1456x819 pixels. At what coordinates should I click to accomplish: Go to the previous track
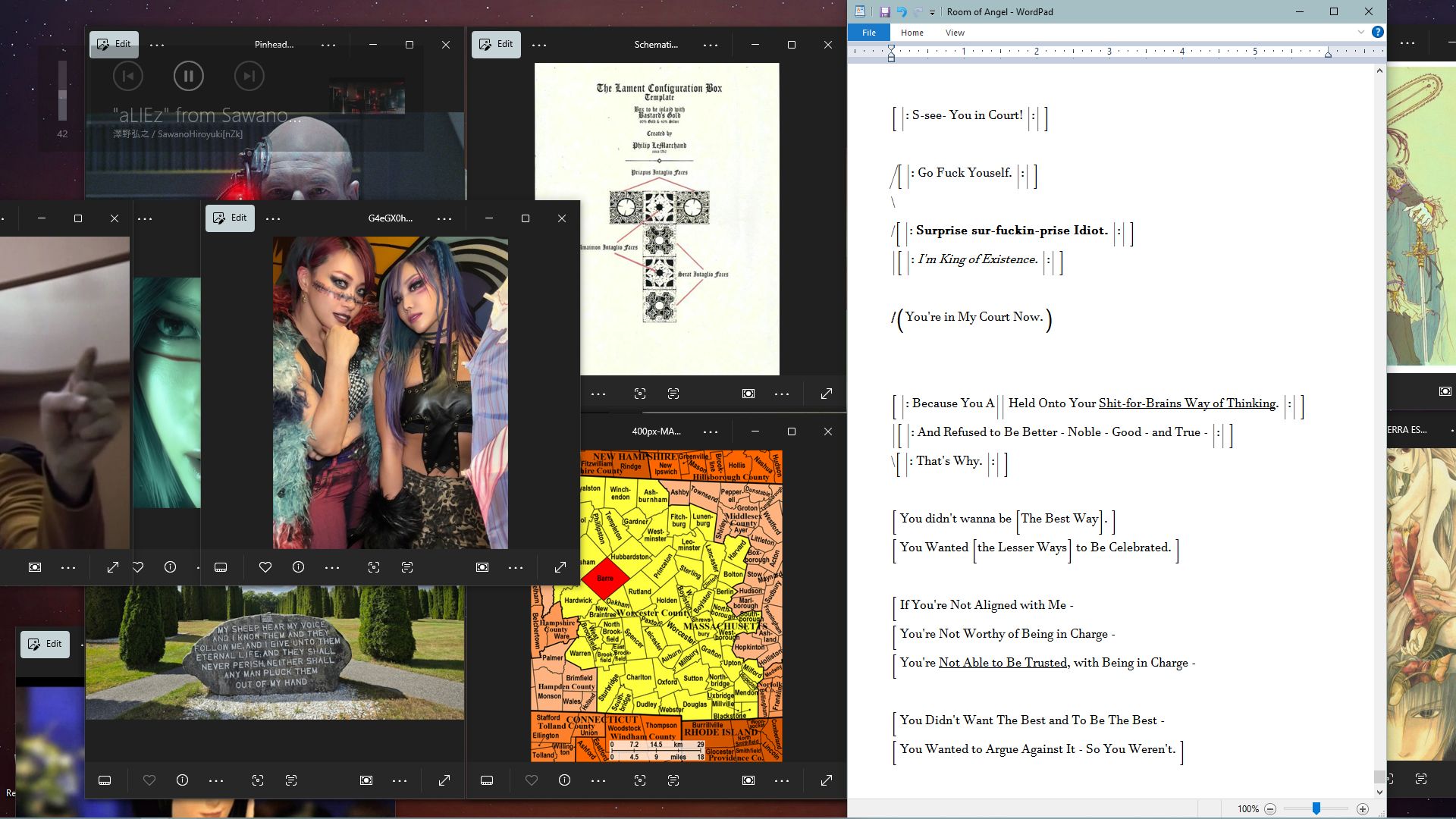[x=127, y=76]
